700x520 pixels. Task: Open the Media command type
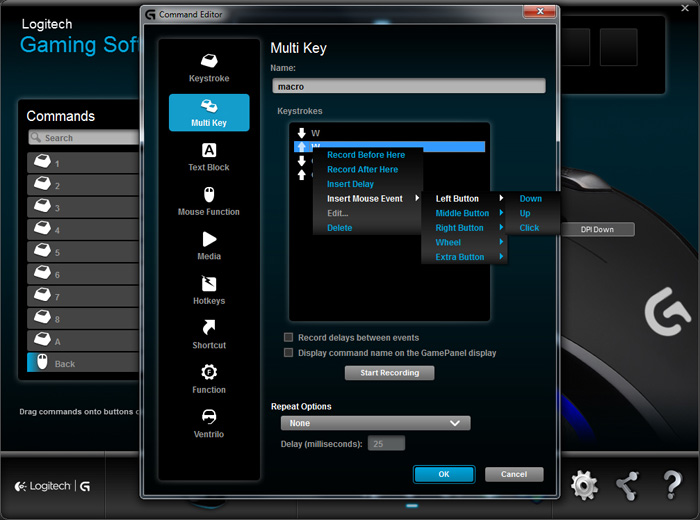pyautogui.click(x=209, y=246)
